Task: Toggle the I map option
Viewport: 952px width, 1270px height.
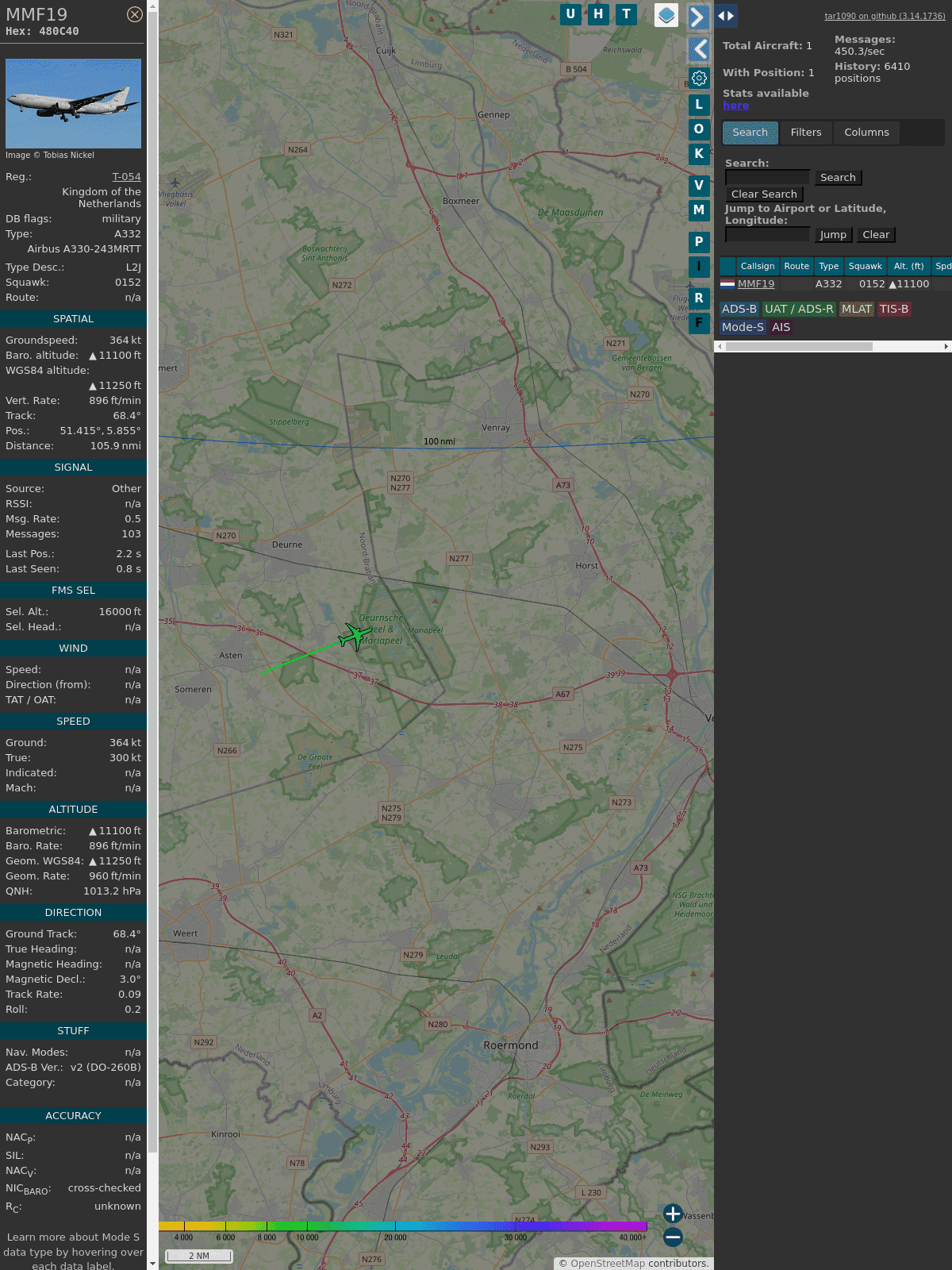Action: click(x=699, y=267)
